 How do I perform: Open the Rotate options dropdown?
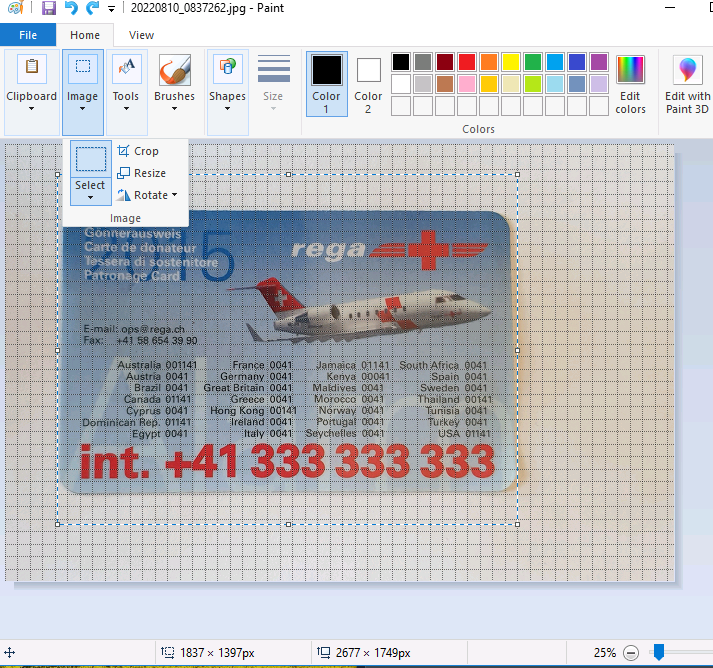(x=147, y=195)
